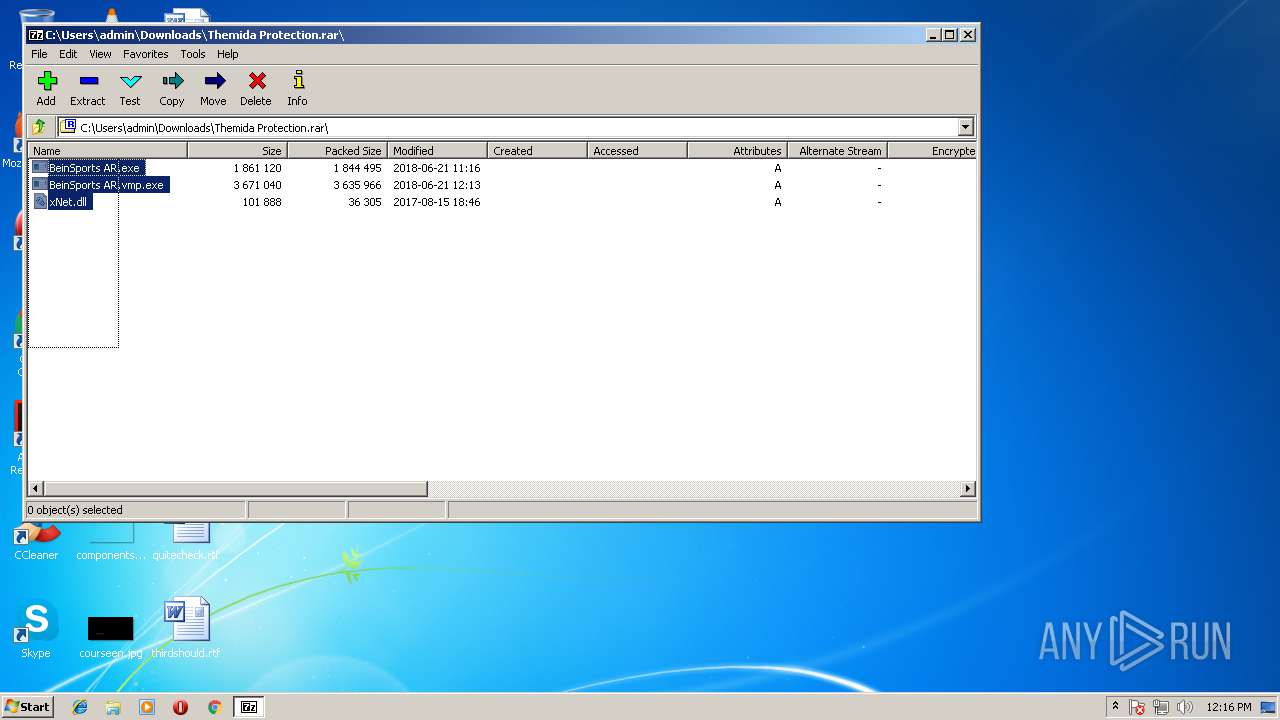Choose the Move toolbar icon

pos(213,88)
